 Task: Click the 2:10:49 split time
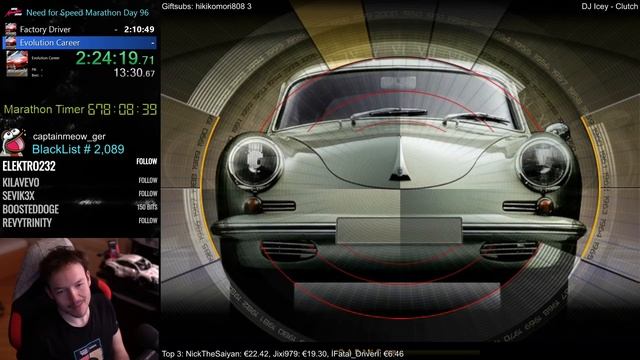[139, 29]
